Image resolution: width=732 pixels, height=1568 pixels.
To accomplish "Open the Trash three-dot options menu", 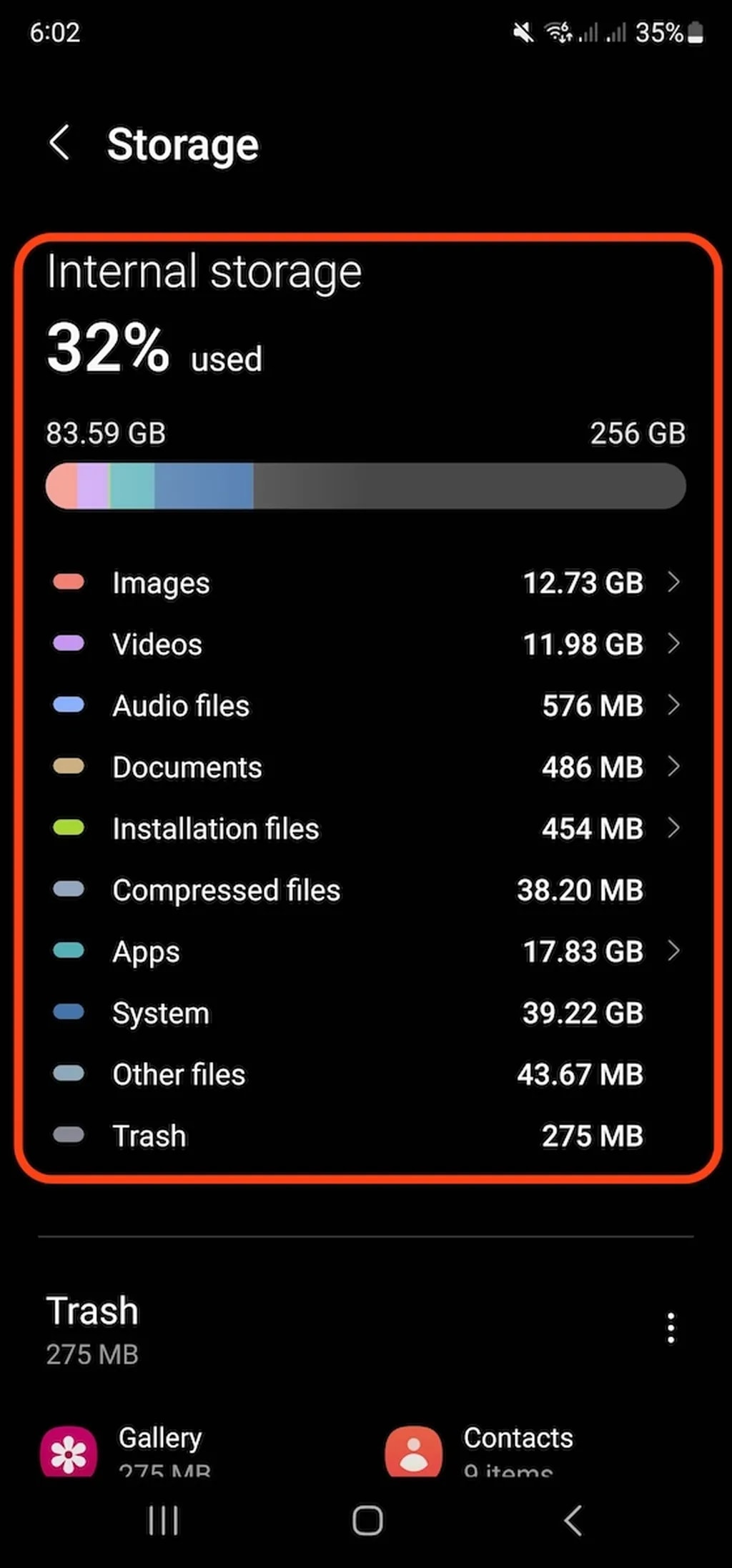I will click(670, 1328).
